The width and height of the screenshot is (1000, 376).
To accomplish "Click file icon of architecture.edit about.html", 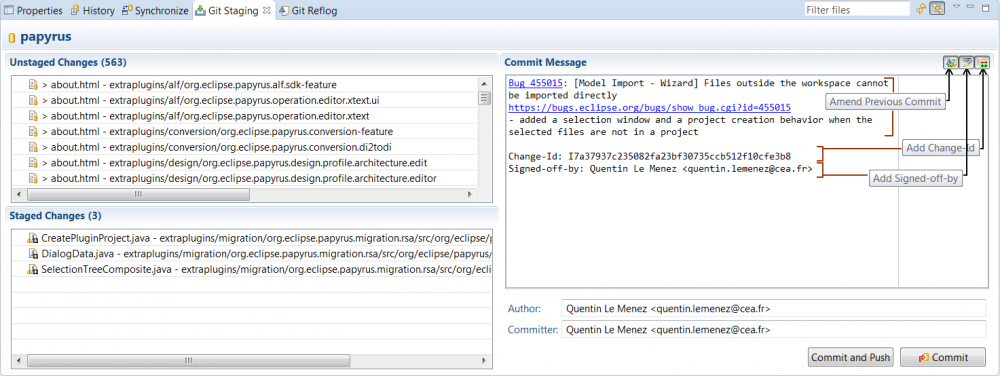I will coord(33,163).
